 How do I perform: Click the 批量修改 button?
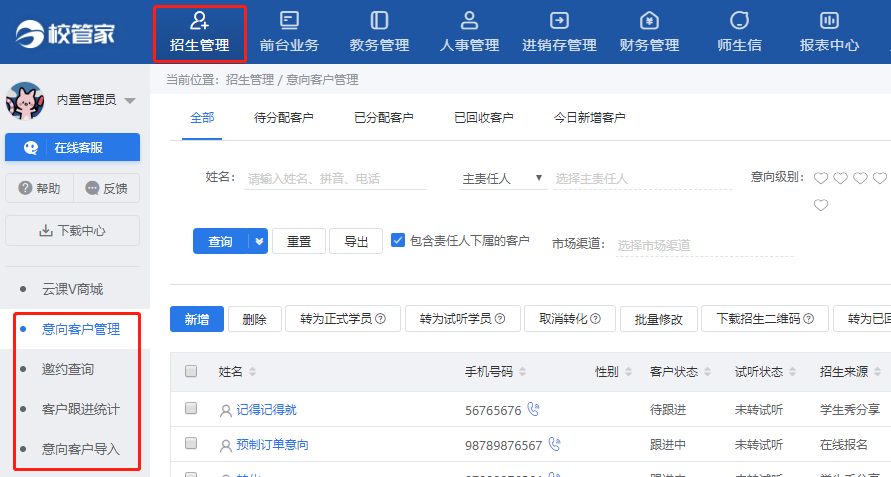[659, 319]
